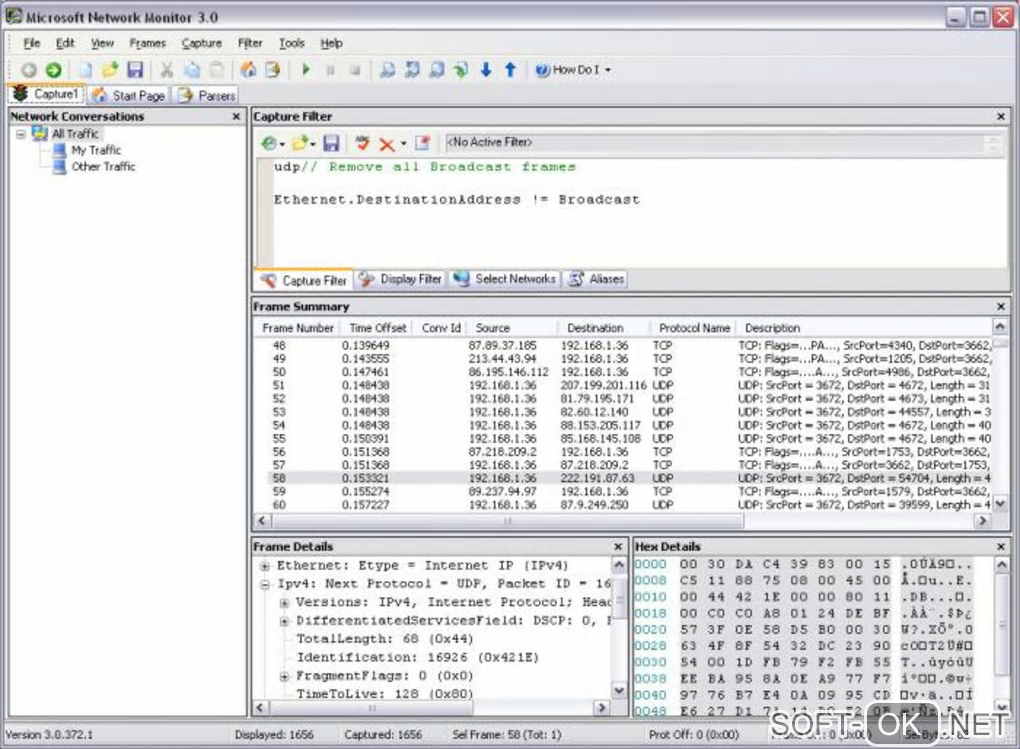This screenshot has height=749, width=1020.
Task: Click the gray Back navigation arrow
Action: pyautogui.click(x=29, y=70)
